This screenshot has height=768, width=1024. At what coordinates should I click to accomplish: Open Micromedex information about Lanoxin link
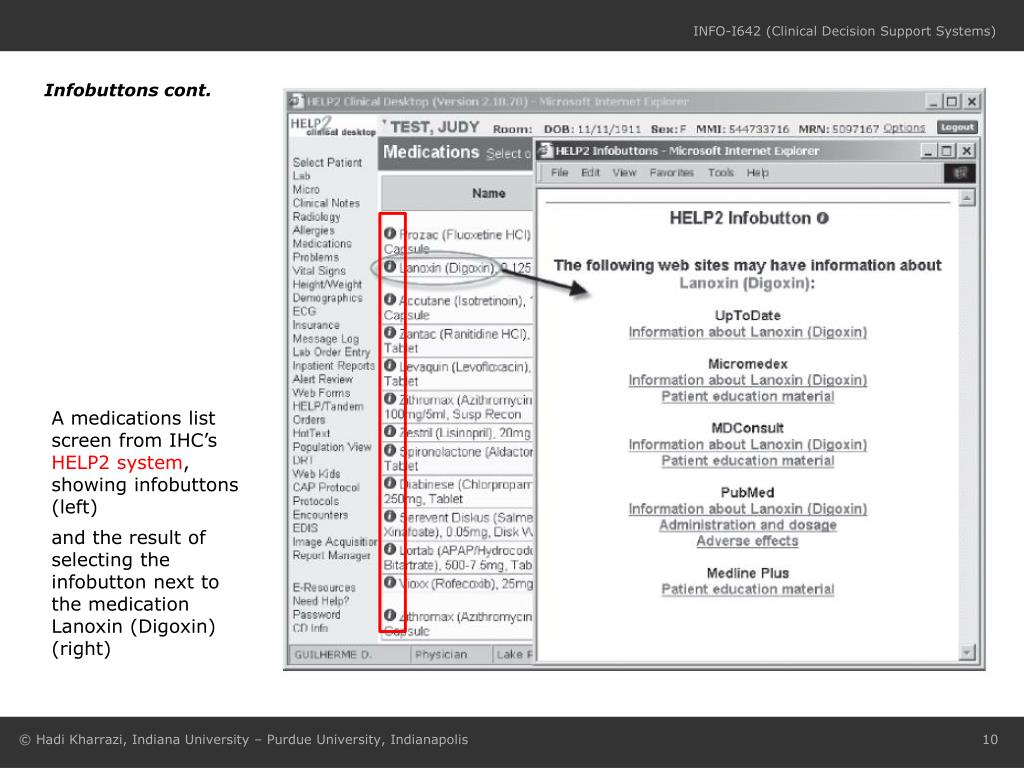click(748, 381)
